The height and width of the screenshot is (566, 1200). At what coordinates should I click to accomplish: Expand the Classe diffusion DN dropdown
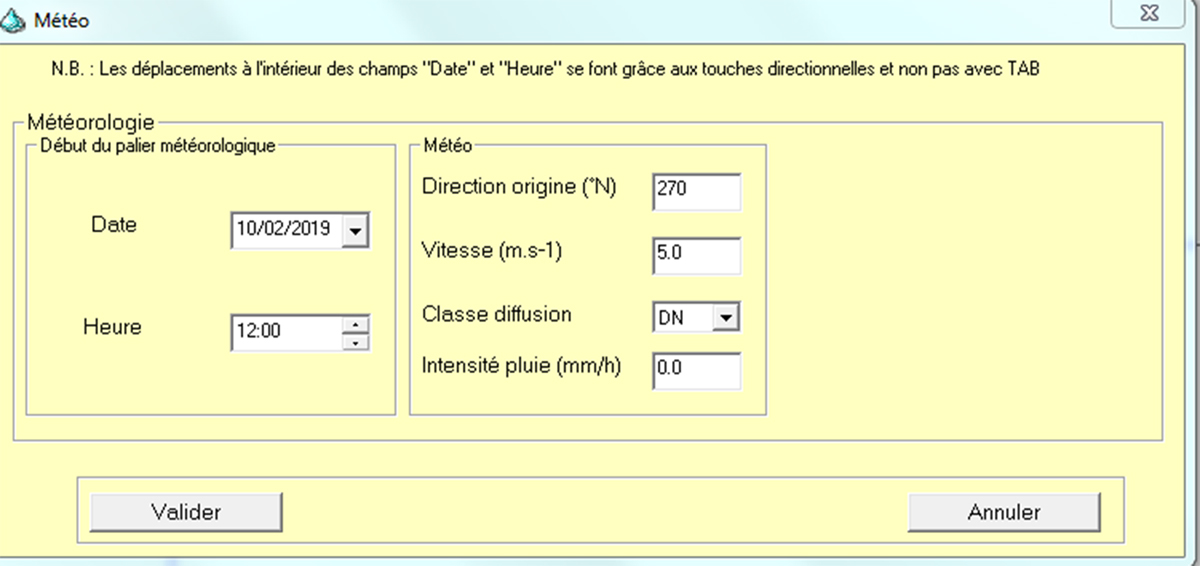(x=727, y=318)
